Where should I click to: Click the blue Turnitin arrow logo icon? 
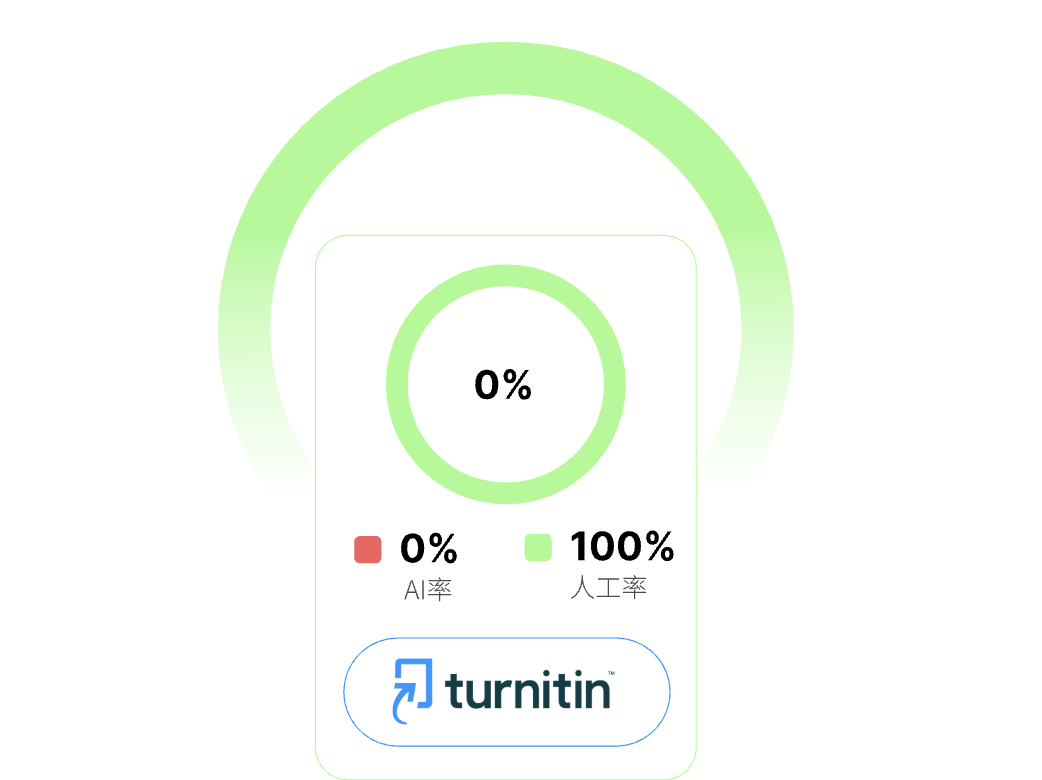[x=413, y=690]
